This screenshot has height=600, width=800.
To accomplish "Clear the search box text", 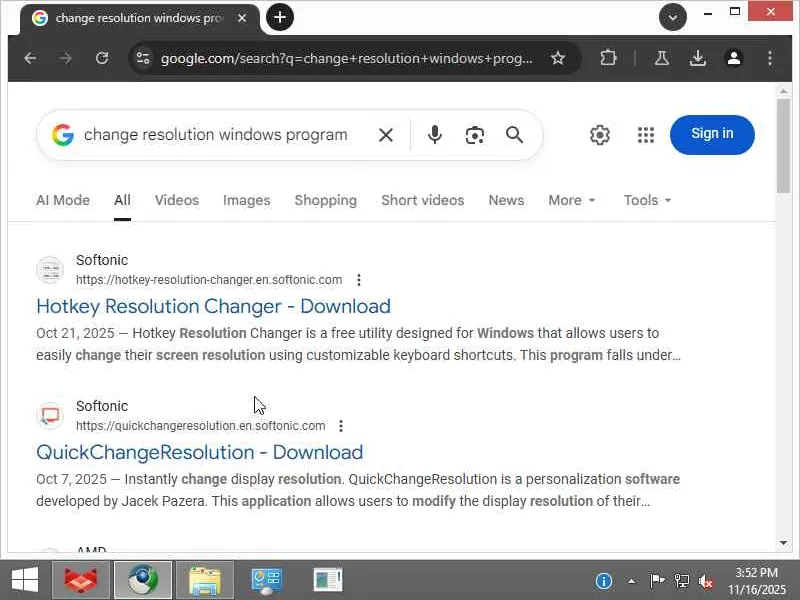I will pyautogui.click(x=386, y=135).
